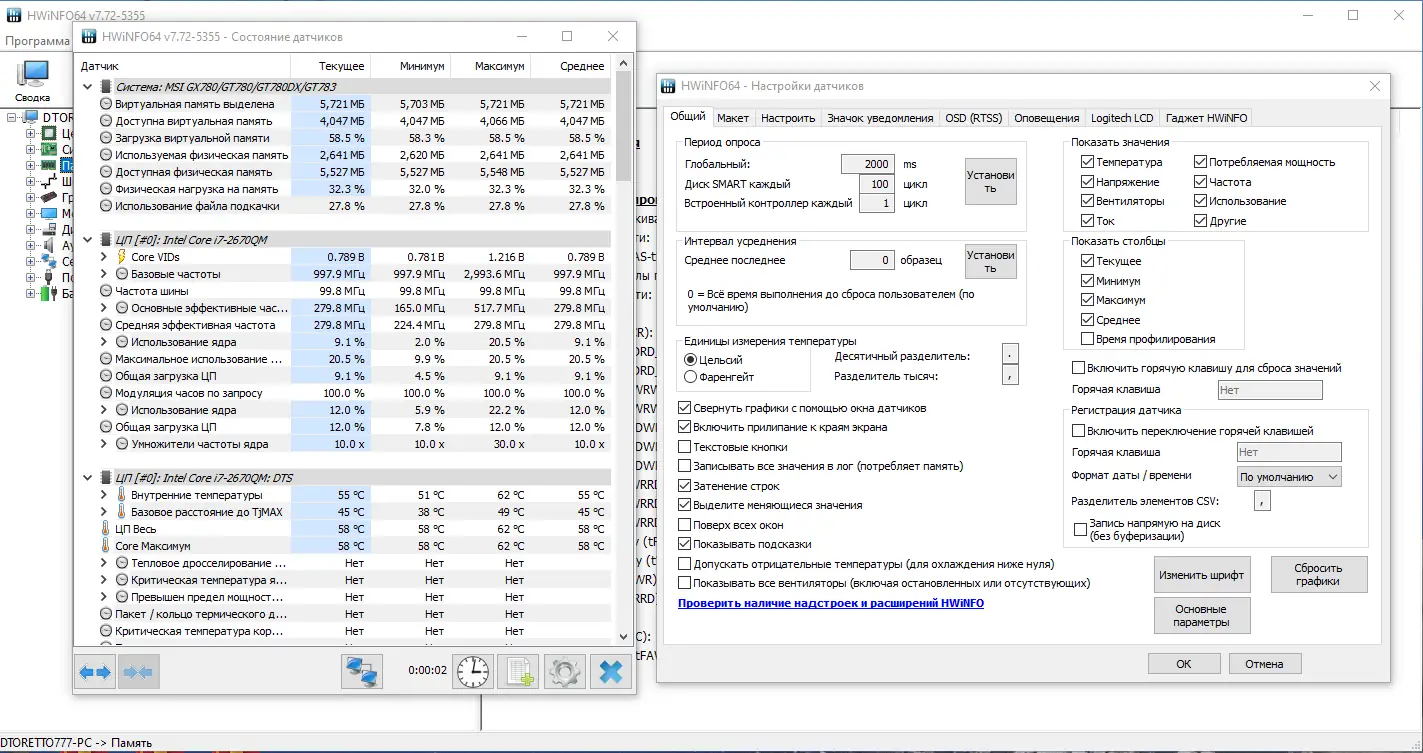
Task: Expand the battery node in main window tree
Action: tap(31, 293)
